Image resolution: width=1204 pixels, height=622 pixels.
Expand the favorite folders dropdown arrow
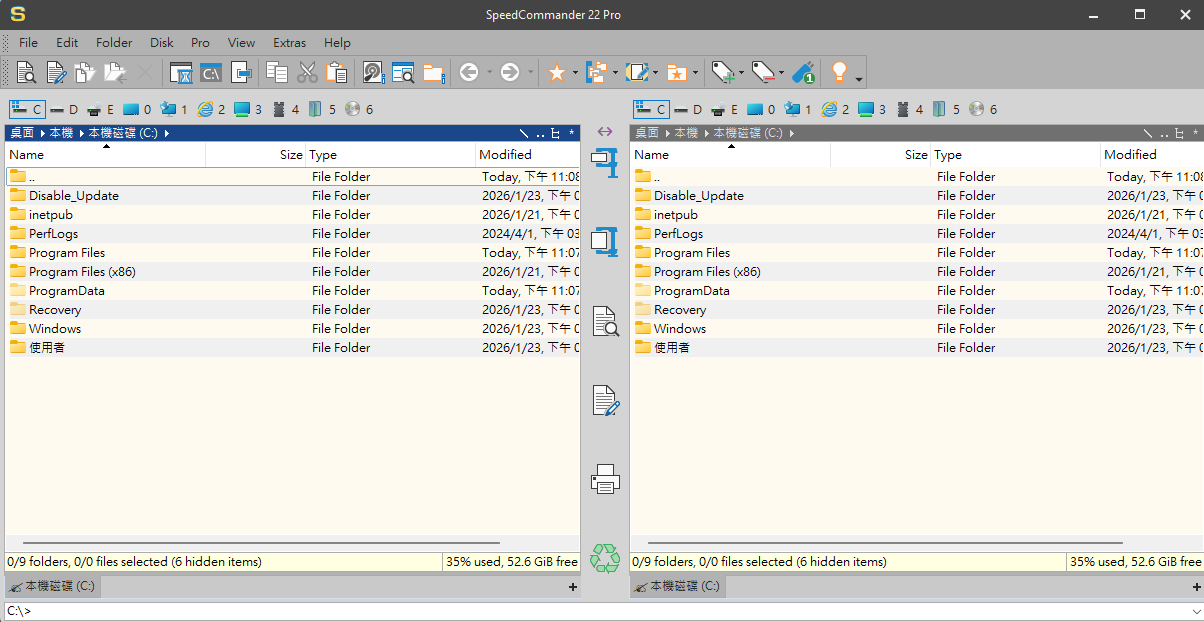click(x=695, y=72)
